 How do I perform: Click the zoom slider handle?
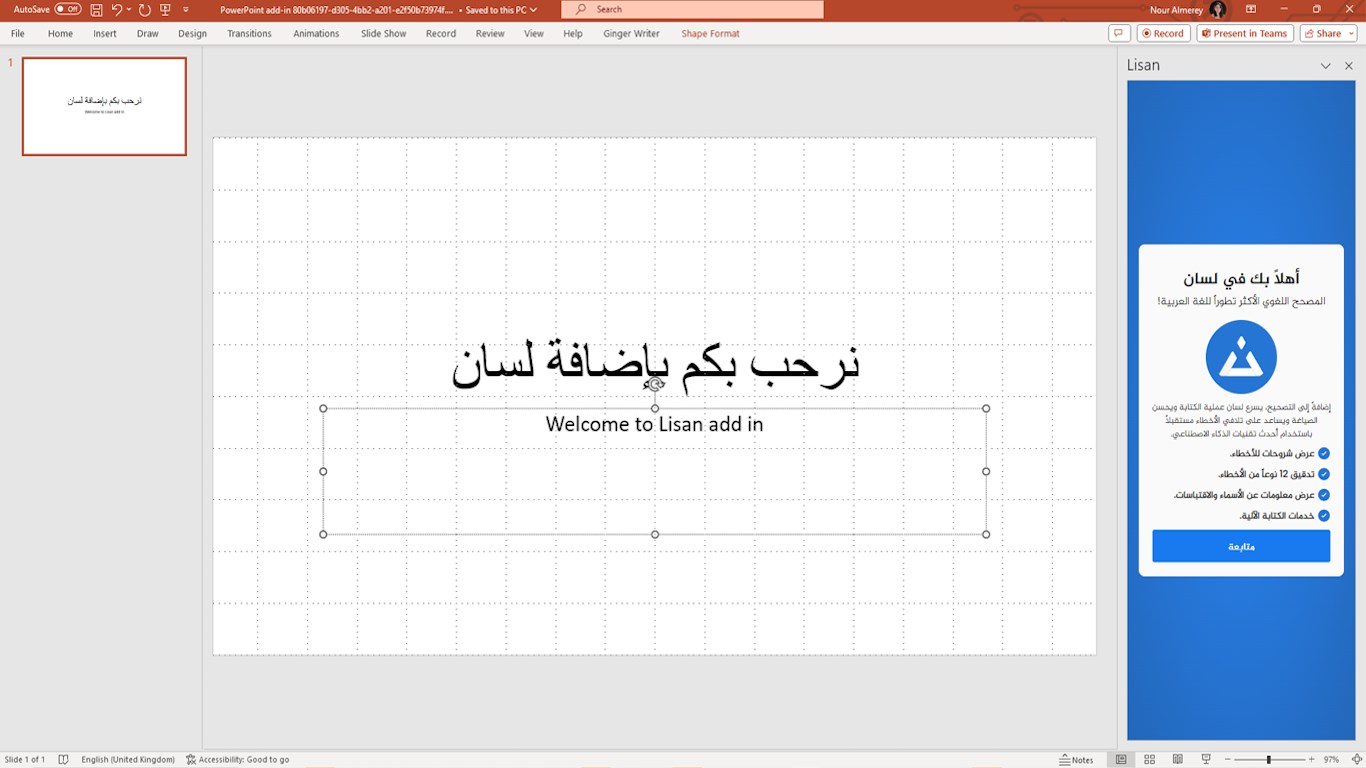pyautogui.click(x=1268, y=760)
